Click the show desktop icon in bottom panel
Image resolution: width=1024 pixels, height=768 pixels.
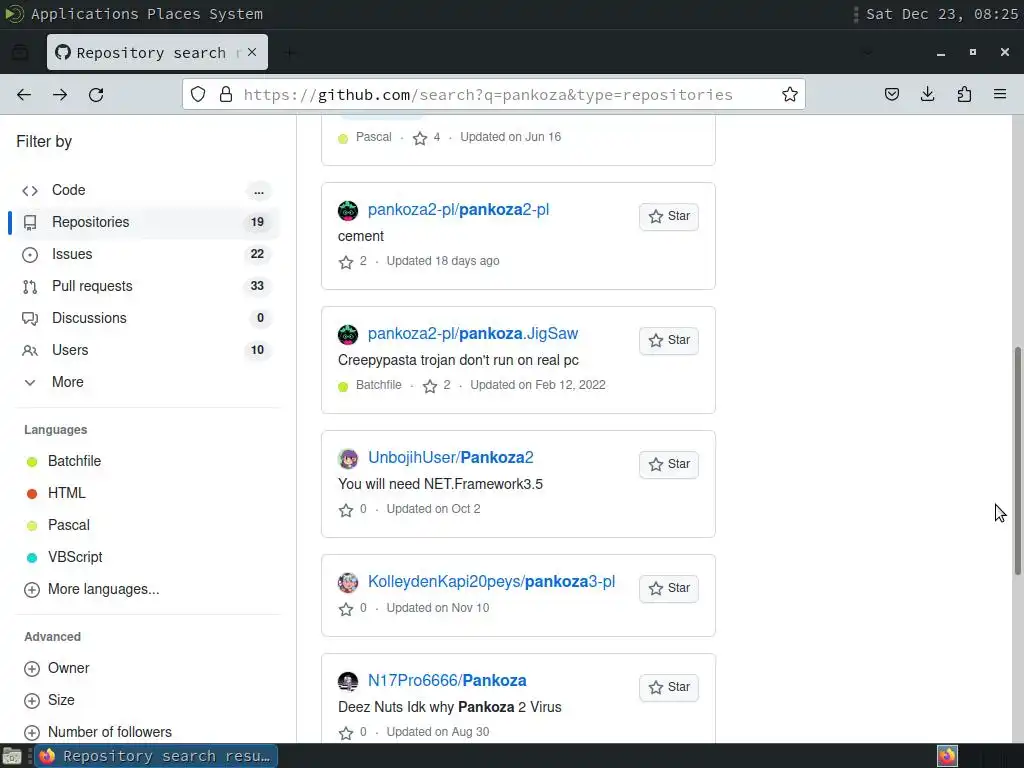[12, 756]
